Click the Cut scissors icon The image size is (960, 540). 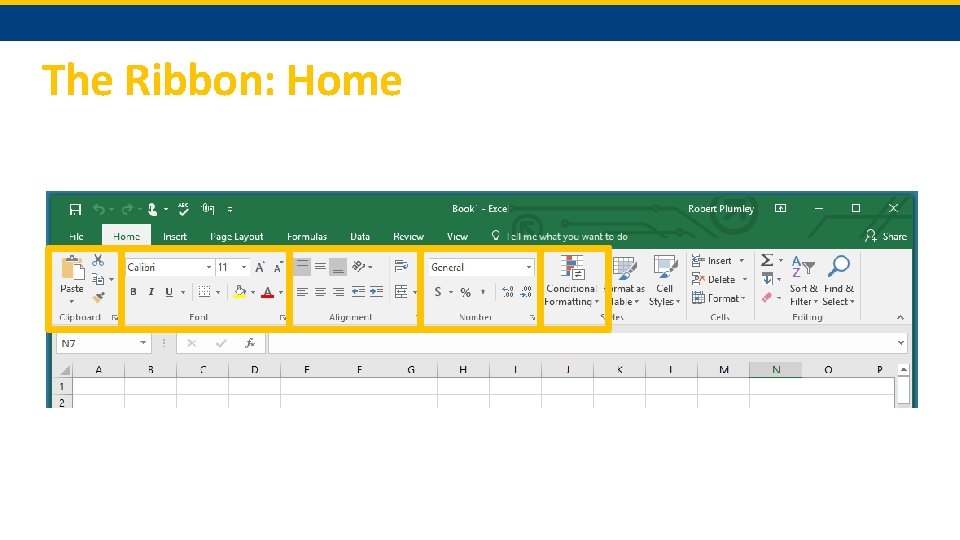pos(98,260)
